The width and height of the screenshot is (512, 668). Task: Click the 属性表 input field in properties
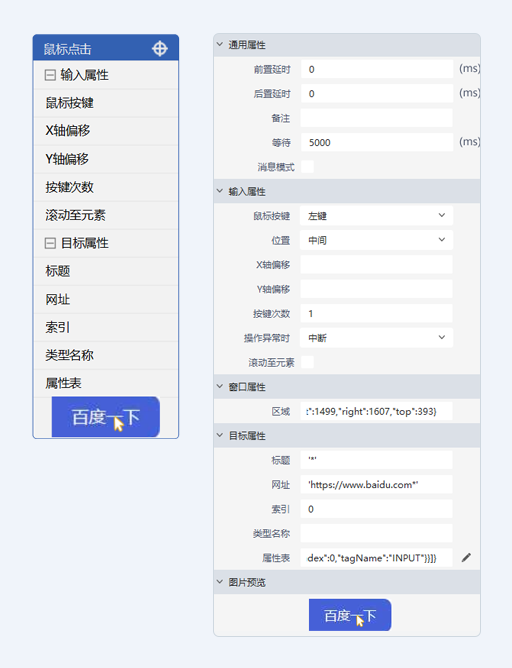click(377, 558)
